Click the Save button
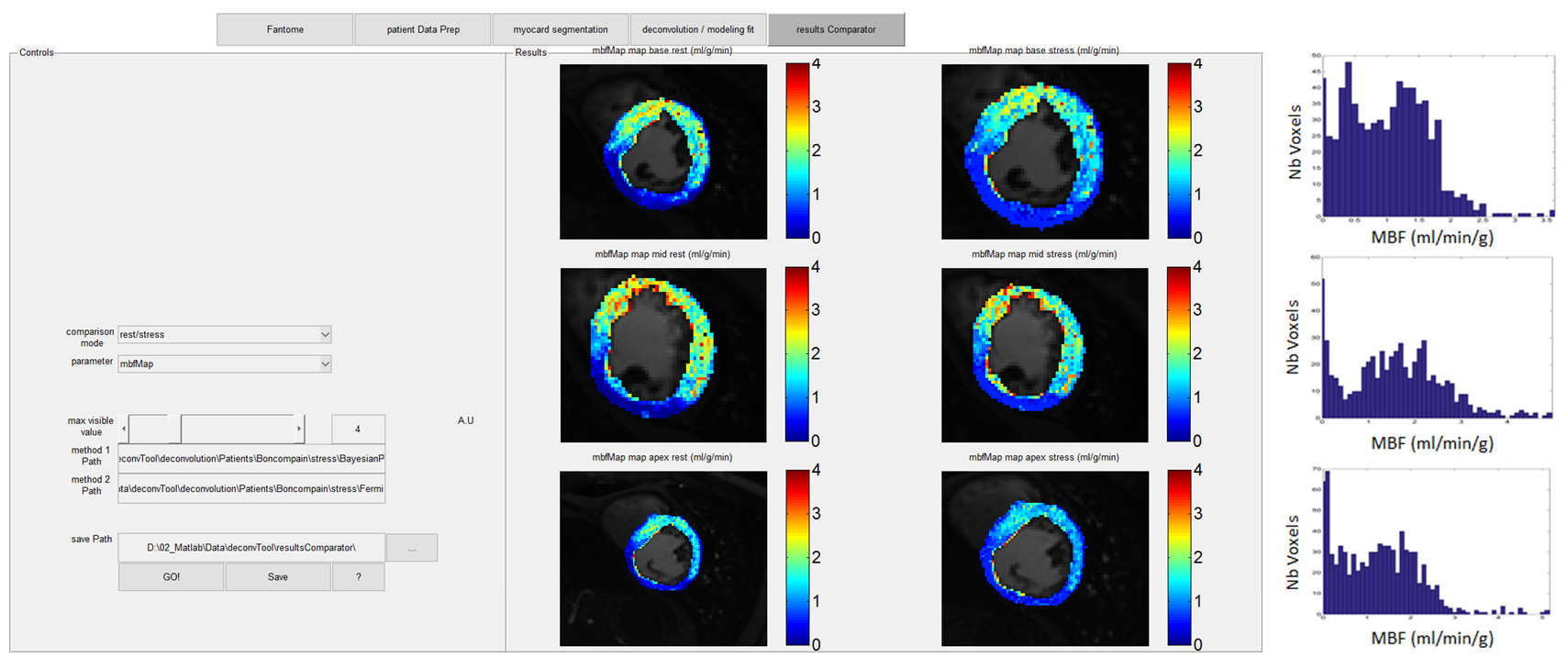 (277, 577)
